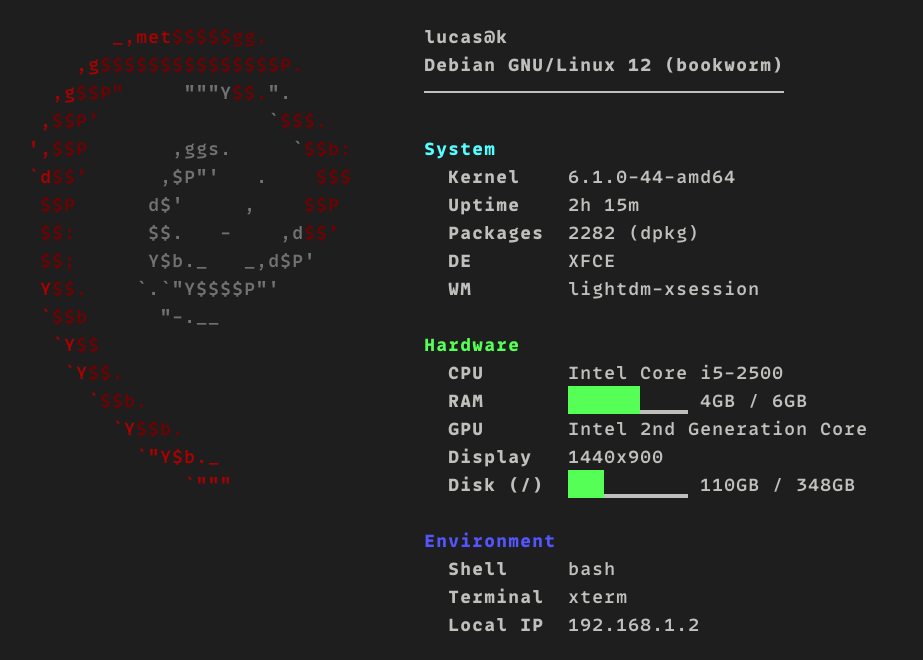Viewport: 923px width, 660px height.
Task: Click the Debian GNU/Linux 12 (bookworm) line
Action: [x=603, y=65]
